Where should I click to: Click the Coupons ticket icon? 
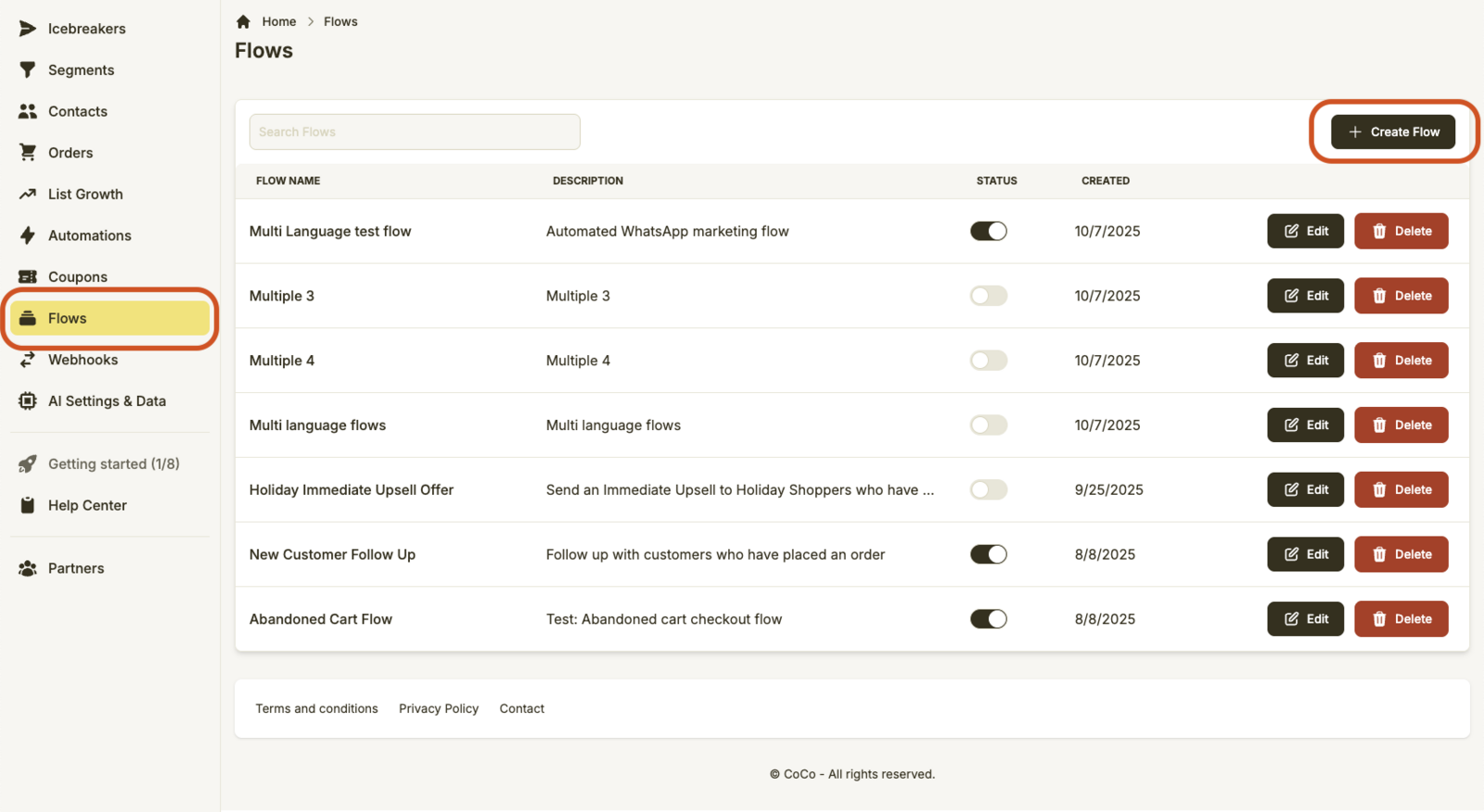[28, 277]
